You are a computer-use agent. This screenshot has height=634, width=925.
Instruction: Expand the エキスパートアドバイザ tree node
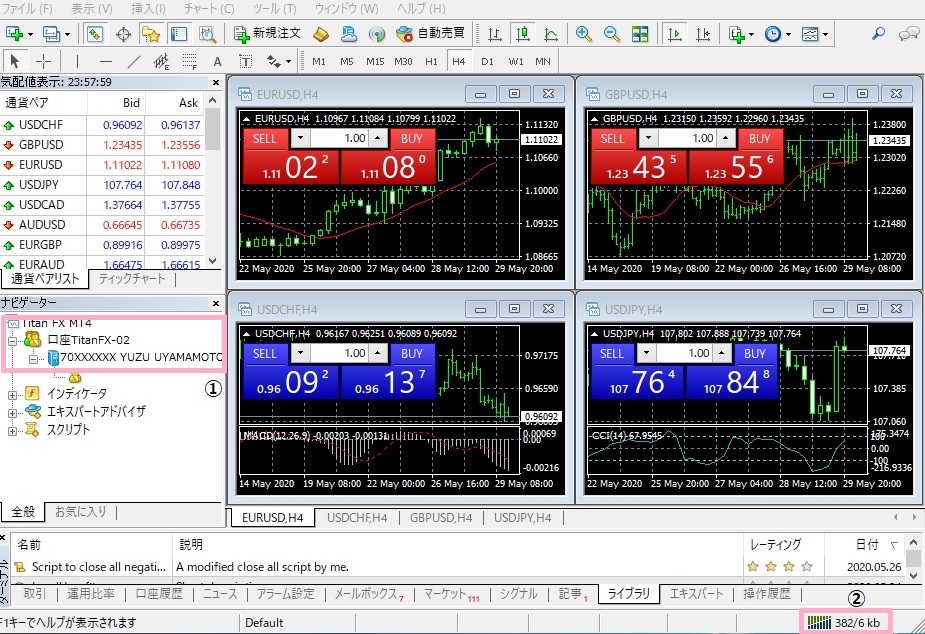pos(12,413)
